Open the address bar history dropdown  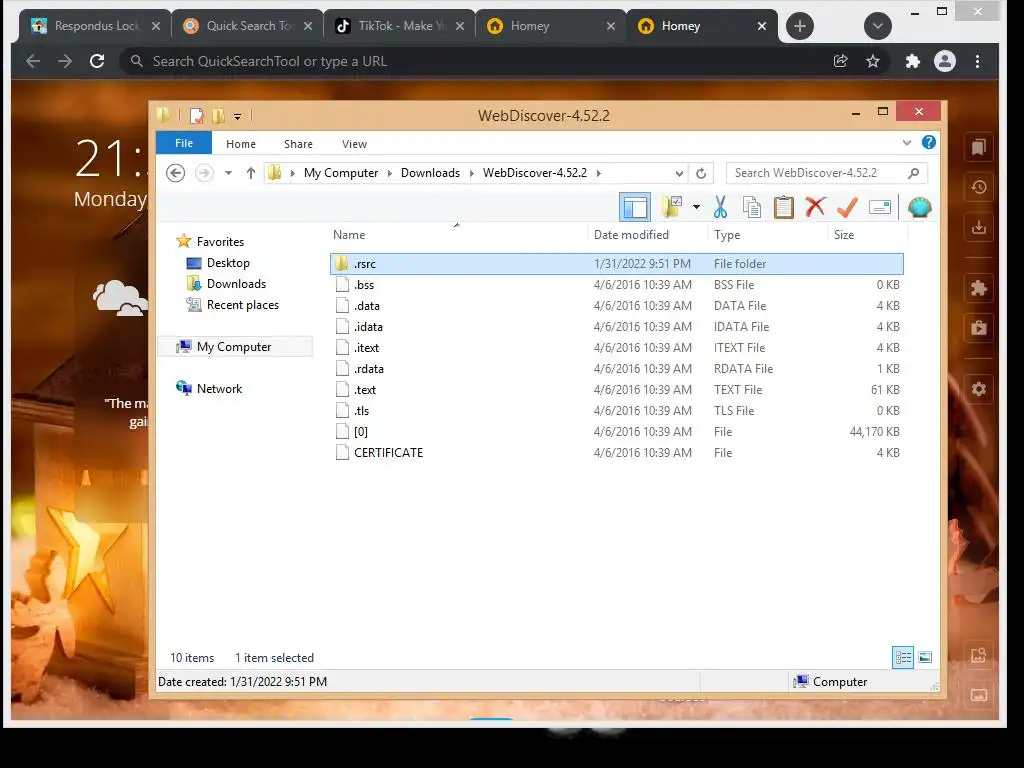[x=679, y=173]
